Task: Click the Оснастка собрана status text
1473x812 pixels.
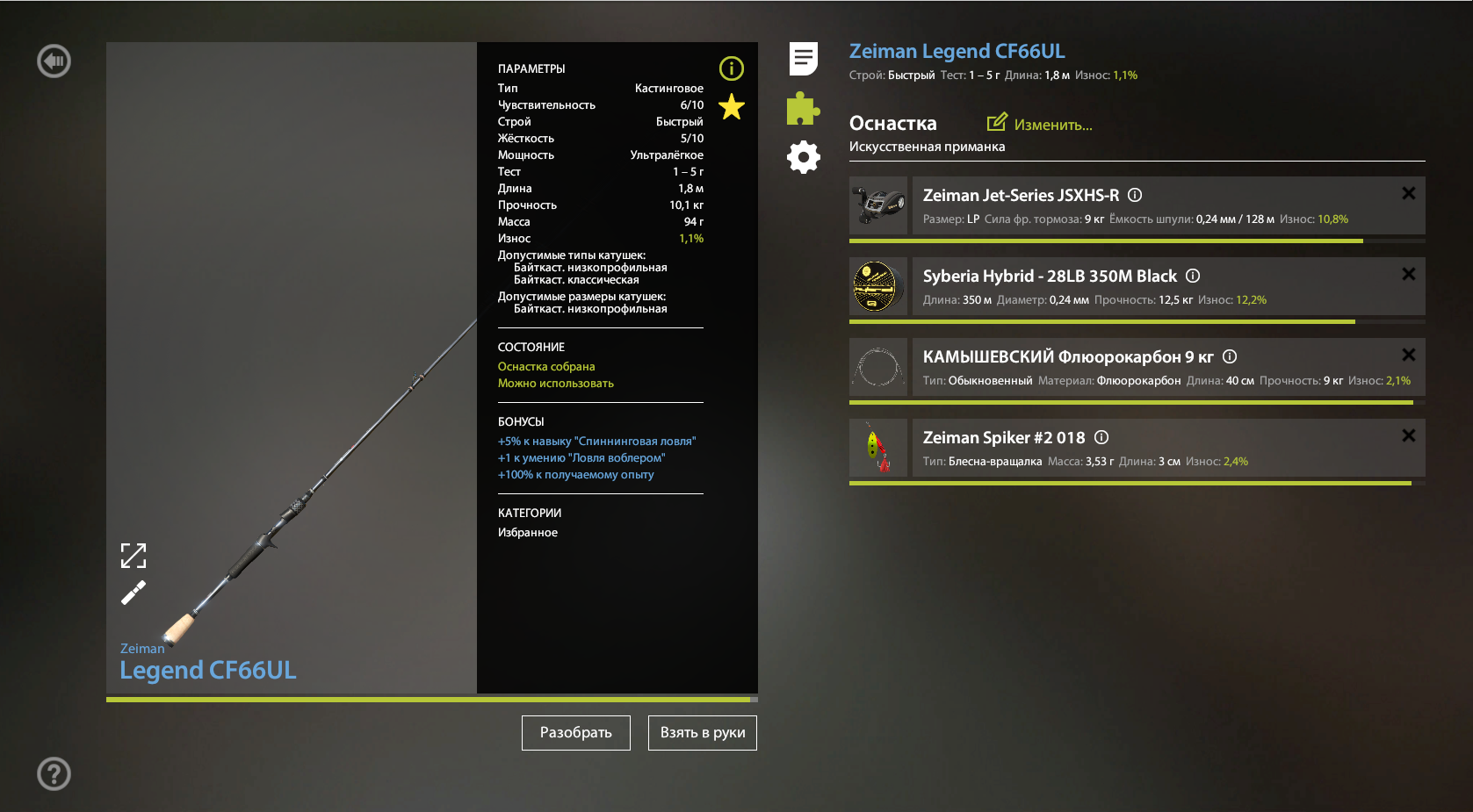Action: [546, 366]
